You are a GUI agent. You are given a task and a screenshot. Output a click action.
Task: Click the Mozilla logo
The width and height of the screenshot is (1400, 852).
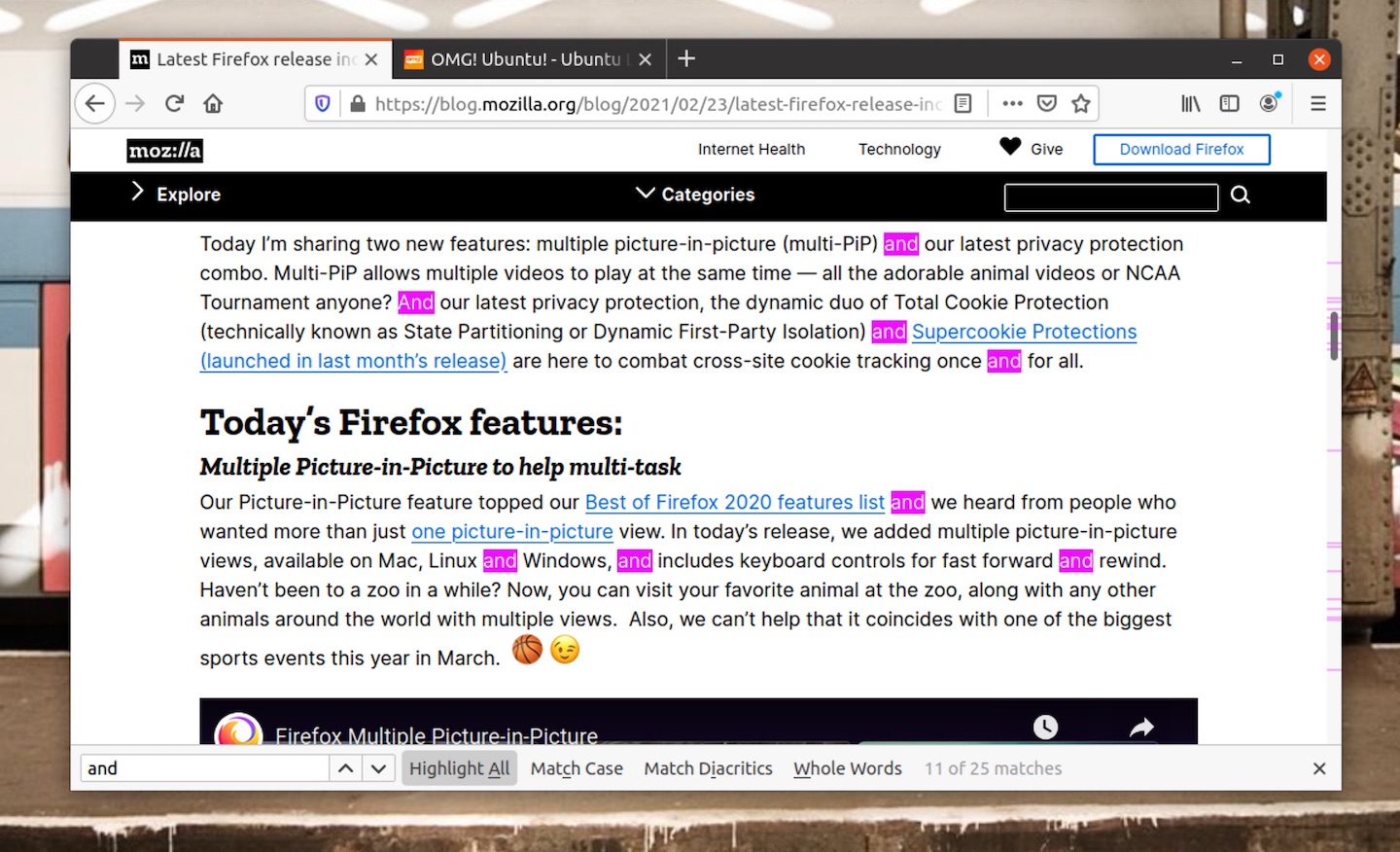pyautogui.click(x=165, y=151)
